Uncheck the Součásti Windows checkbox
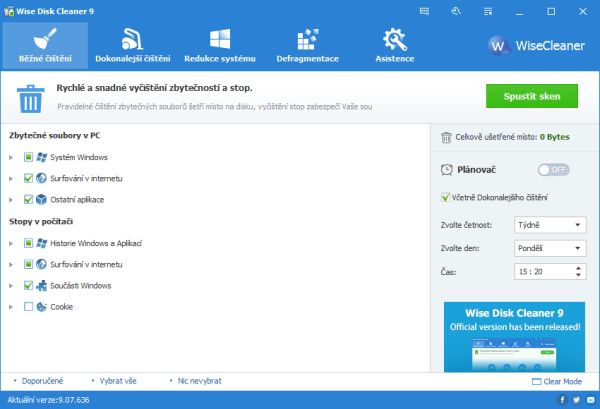The image size is (600, 409). [x=28, y=285]
